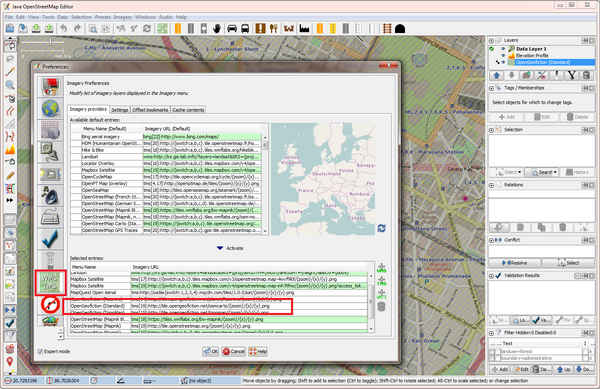The height and width of the screenshot is (389, 600).
Task: Collapse the Relations panel
Action: (491, 185)
